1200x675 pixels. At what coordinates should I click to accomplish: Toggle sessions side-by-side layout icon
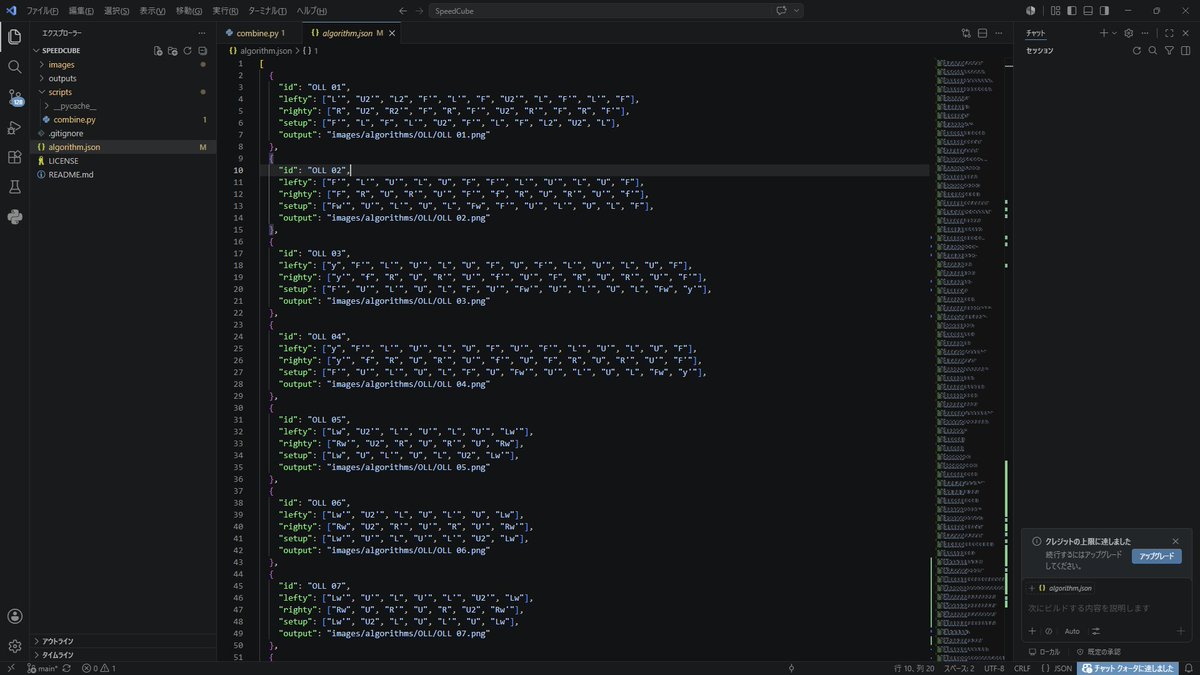(1184, 50)
